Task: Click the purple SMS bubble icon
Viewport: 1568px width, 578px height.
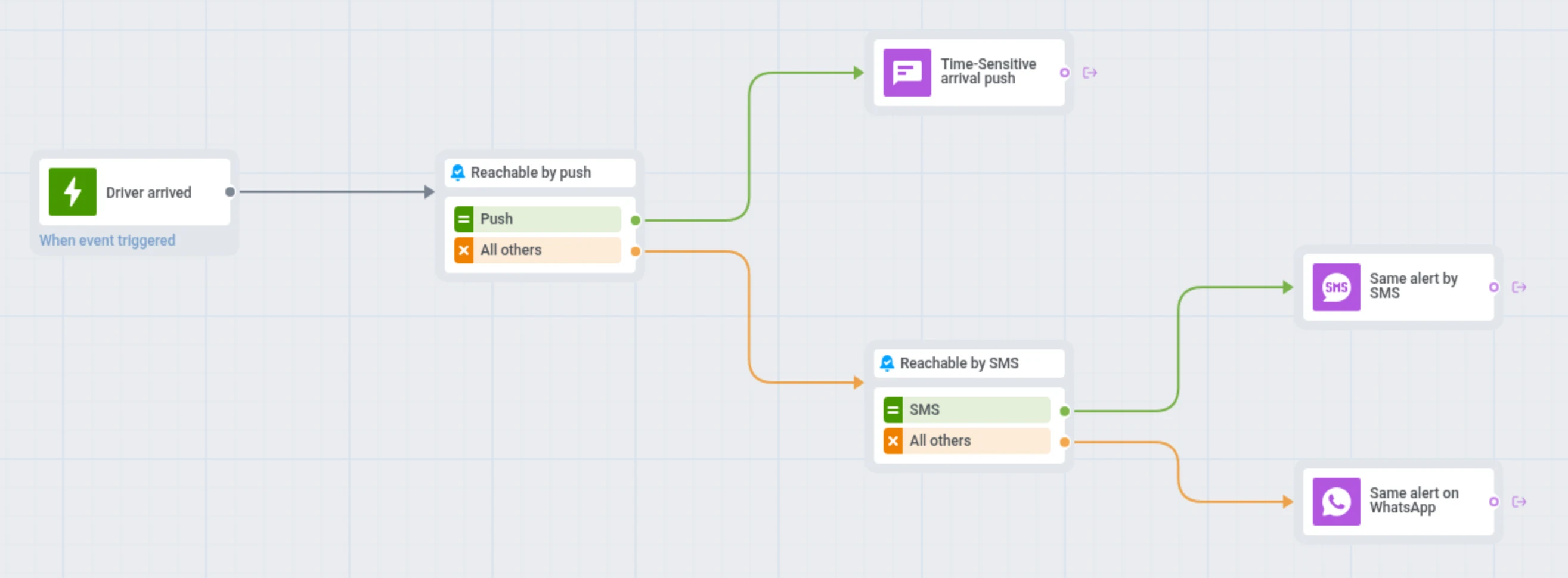Action: pos(1336,287)
